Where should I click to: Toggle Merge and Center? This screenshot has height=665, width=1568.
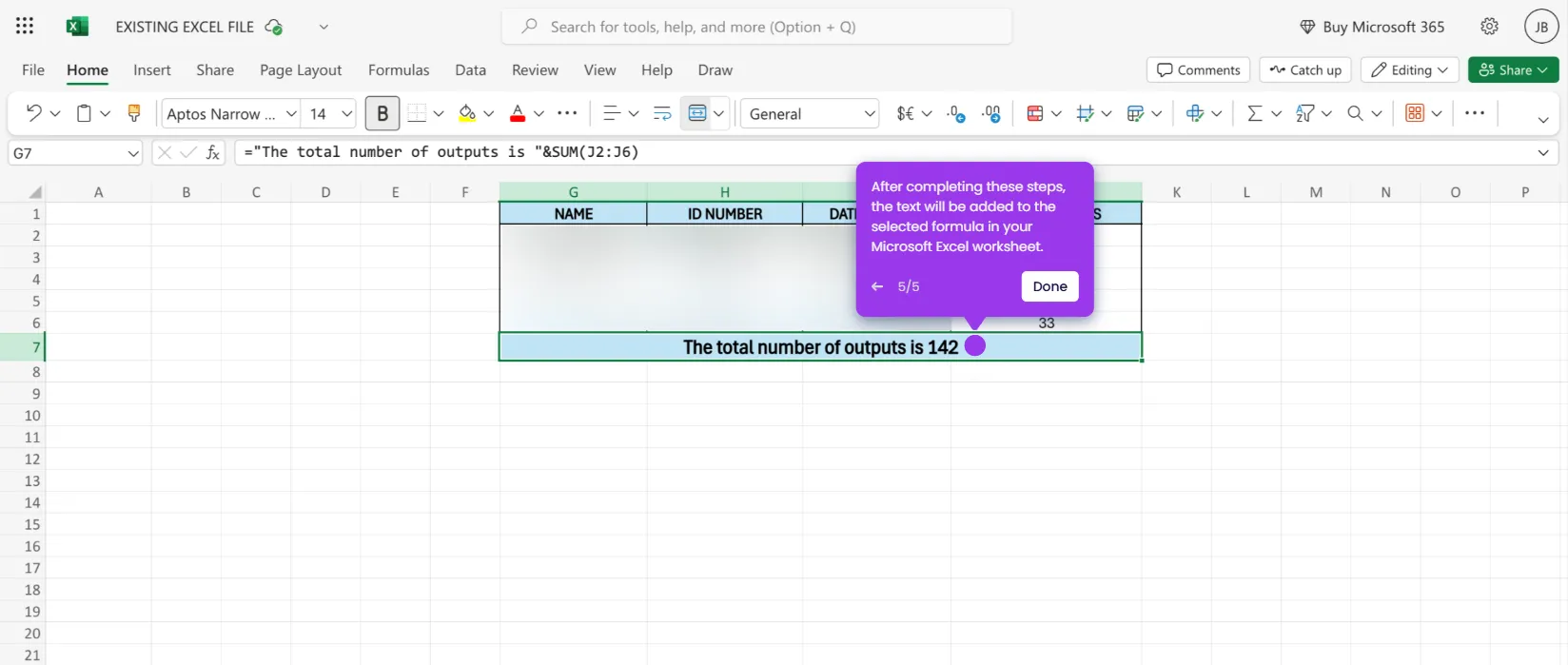click(697, 113)
